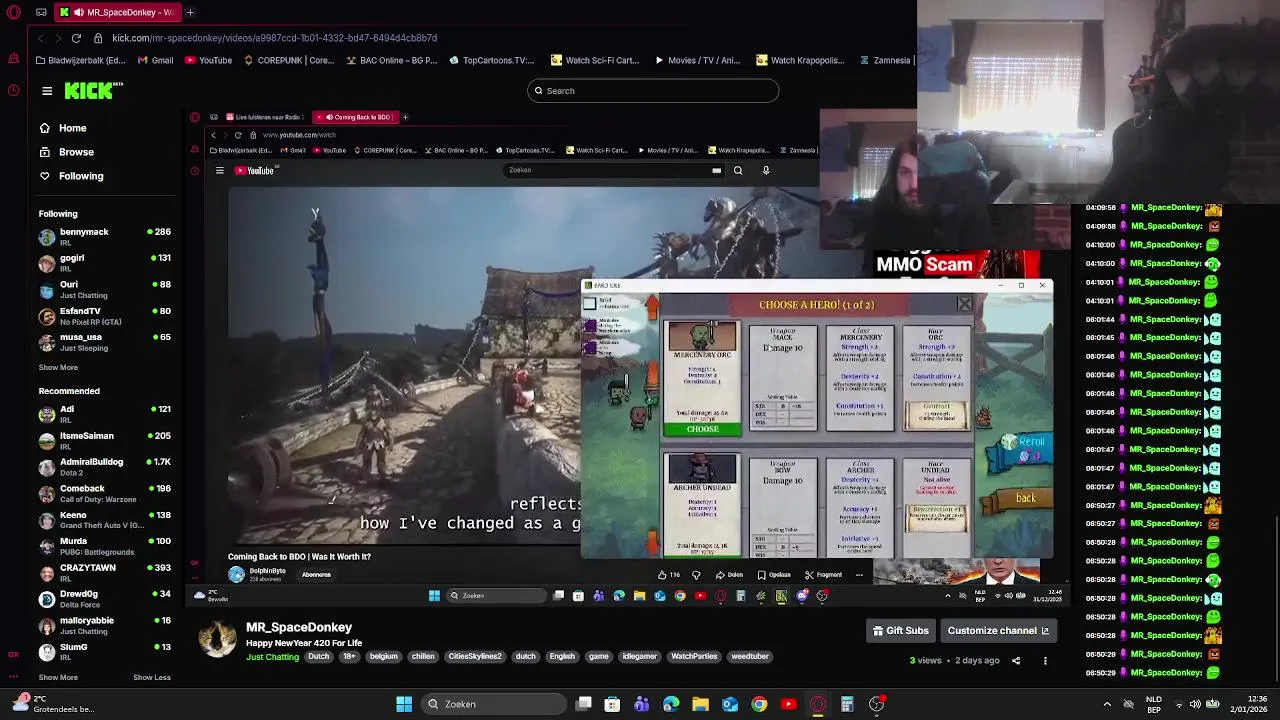Open recommended channel Adi
Image resolution: width=1280 pixels, height=720 pixels.
click(x=104, y=414)
